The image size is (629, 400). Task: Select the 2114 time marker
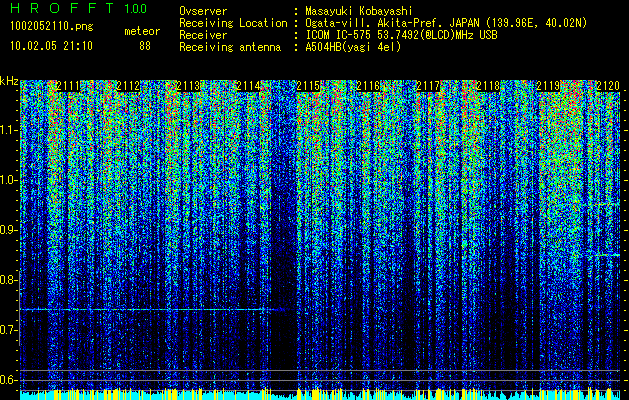248,86
